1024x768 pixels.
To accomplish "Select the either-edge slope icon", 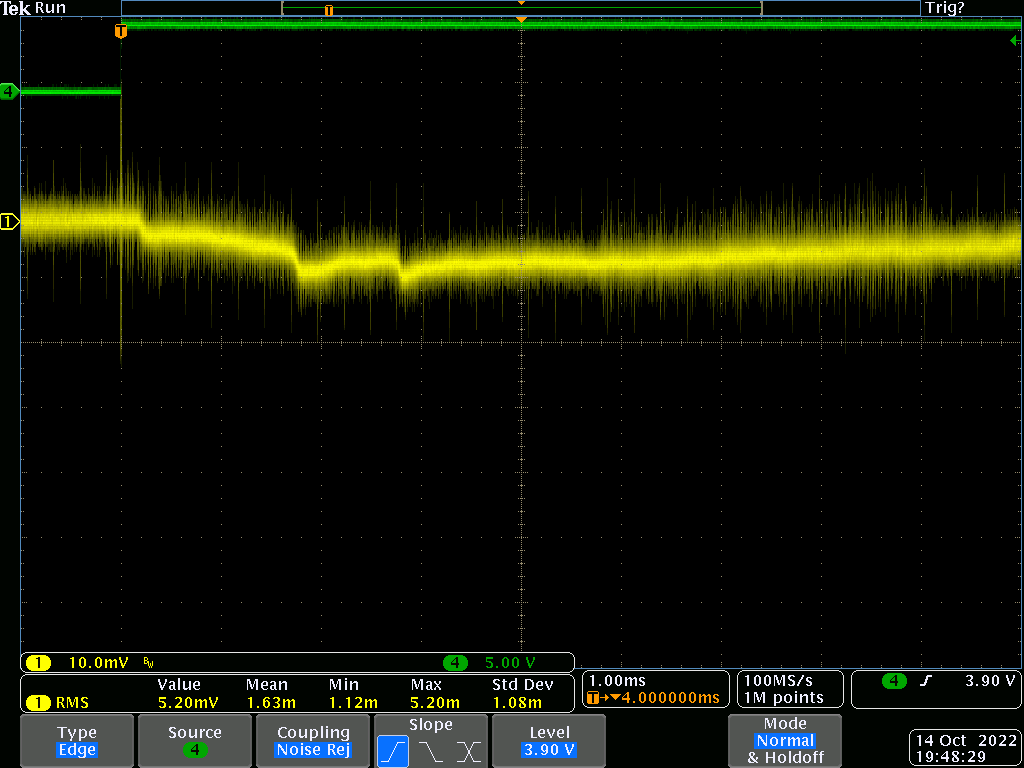I will (468, 751).
